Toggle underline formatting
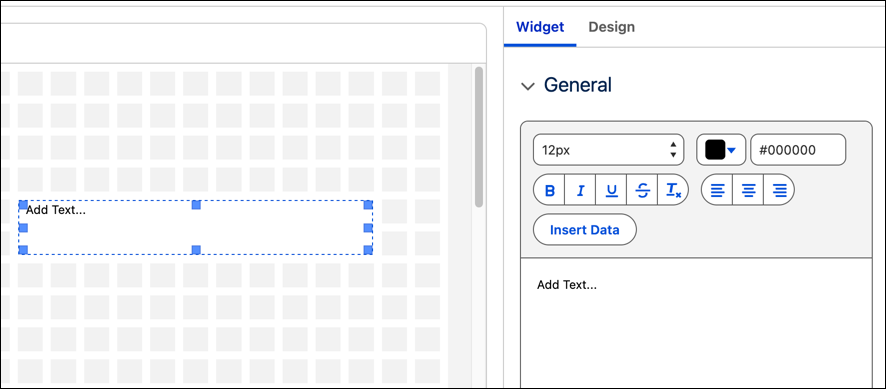 (611, 190)
